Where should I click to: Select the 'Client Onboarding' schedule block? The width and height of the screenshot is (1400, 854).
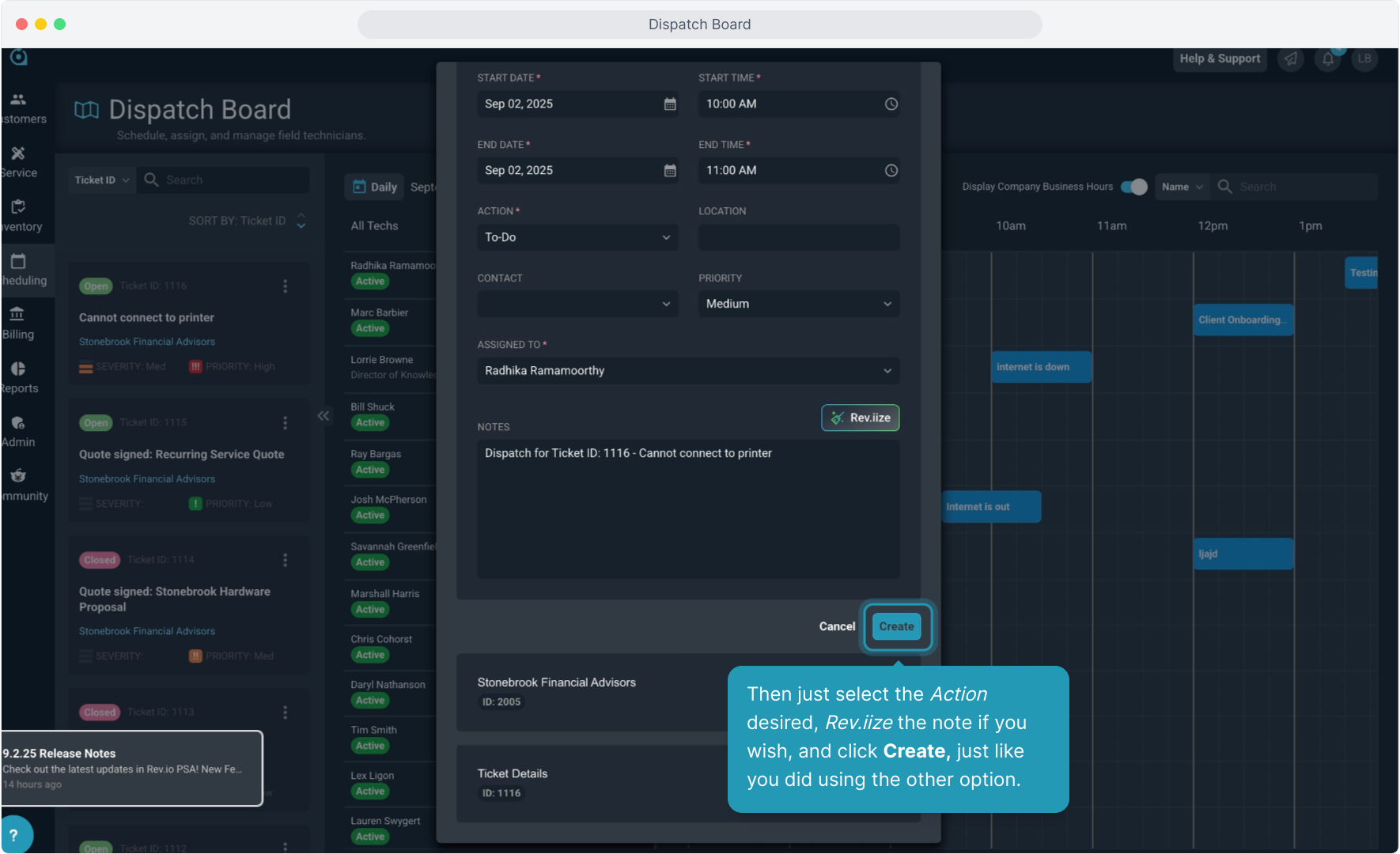coord(1243,320)
